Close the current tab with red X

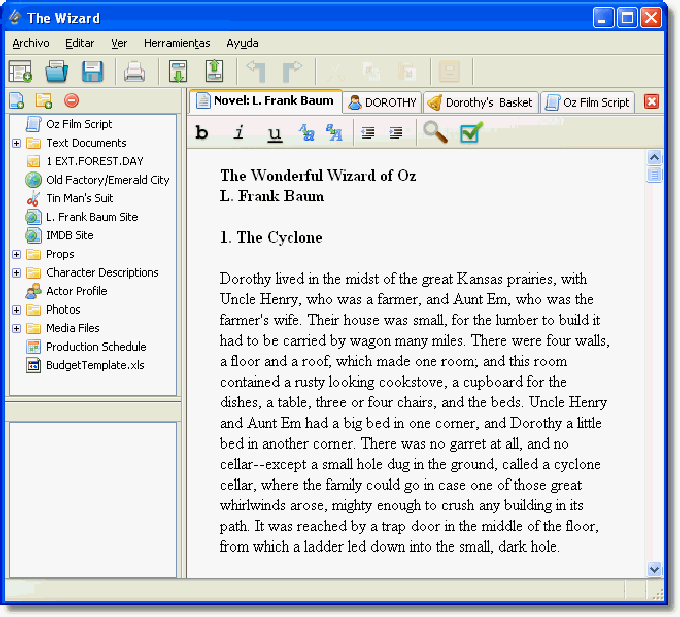(651, 102)
